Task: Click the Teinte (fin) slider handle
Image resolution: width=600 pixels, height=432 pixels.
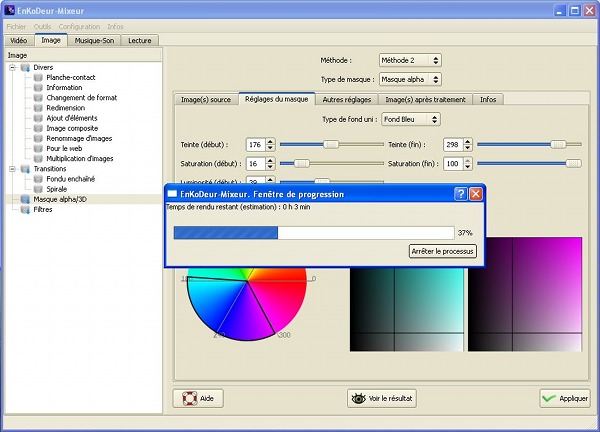Action: click(x=558, y=144)
